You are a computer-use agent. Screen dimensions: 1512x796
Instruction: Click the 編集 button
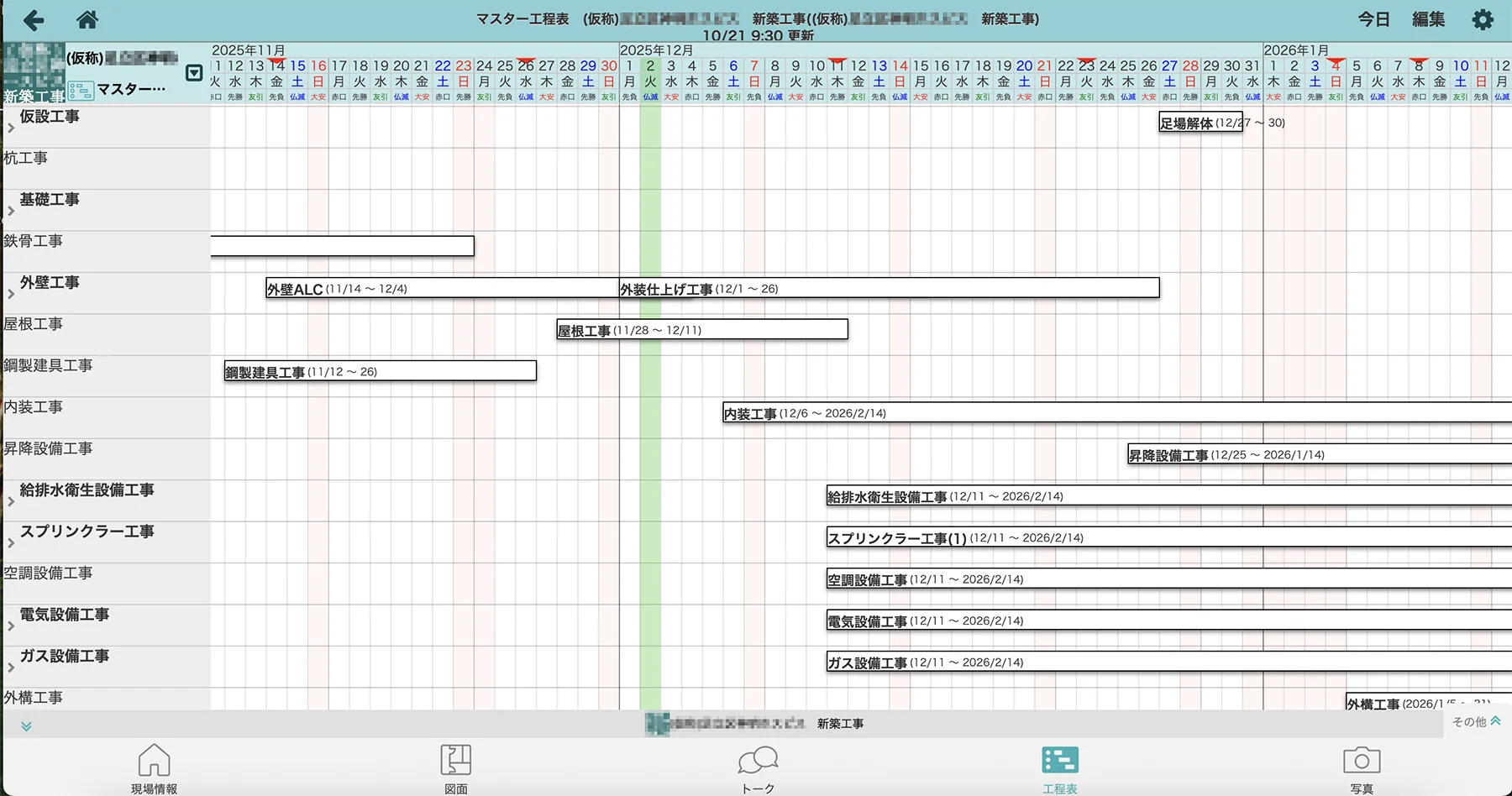click(1428, 19)
